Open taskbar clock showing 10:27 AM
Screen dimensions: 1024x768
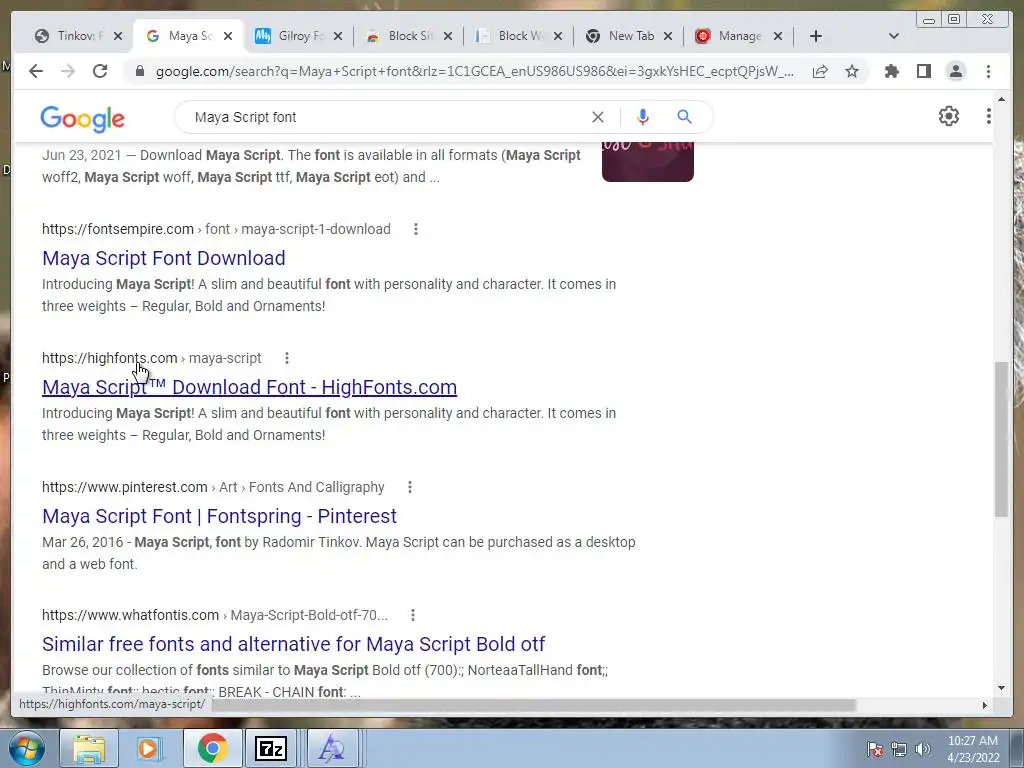[x=973, y=749]
